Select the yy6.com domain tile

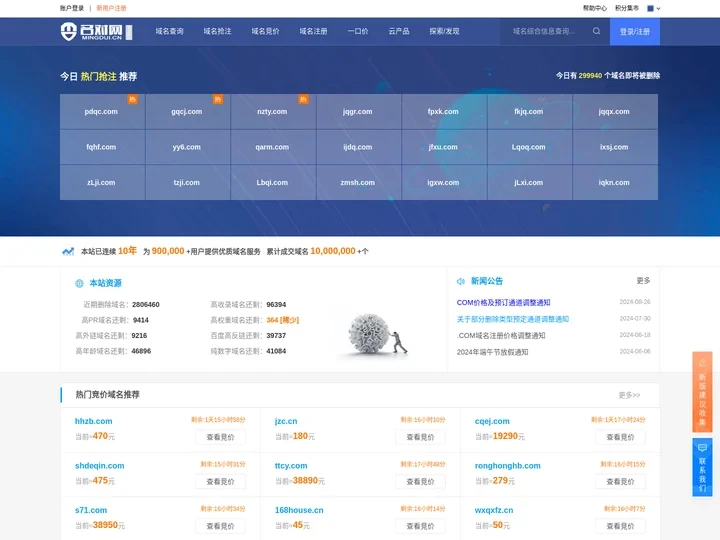pyautogui.click(x=187, y=147)
